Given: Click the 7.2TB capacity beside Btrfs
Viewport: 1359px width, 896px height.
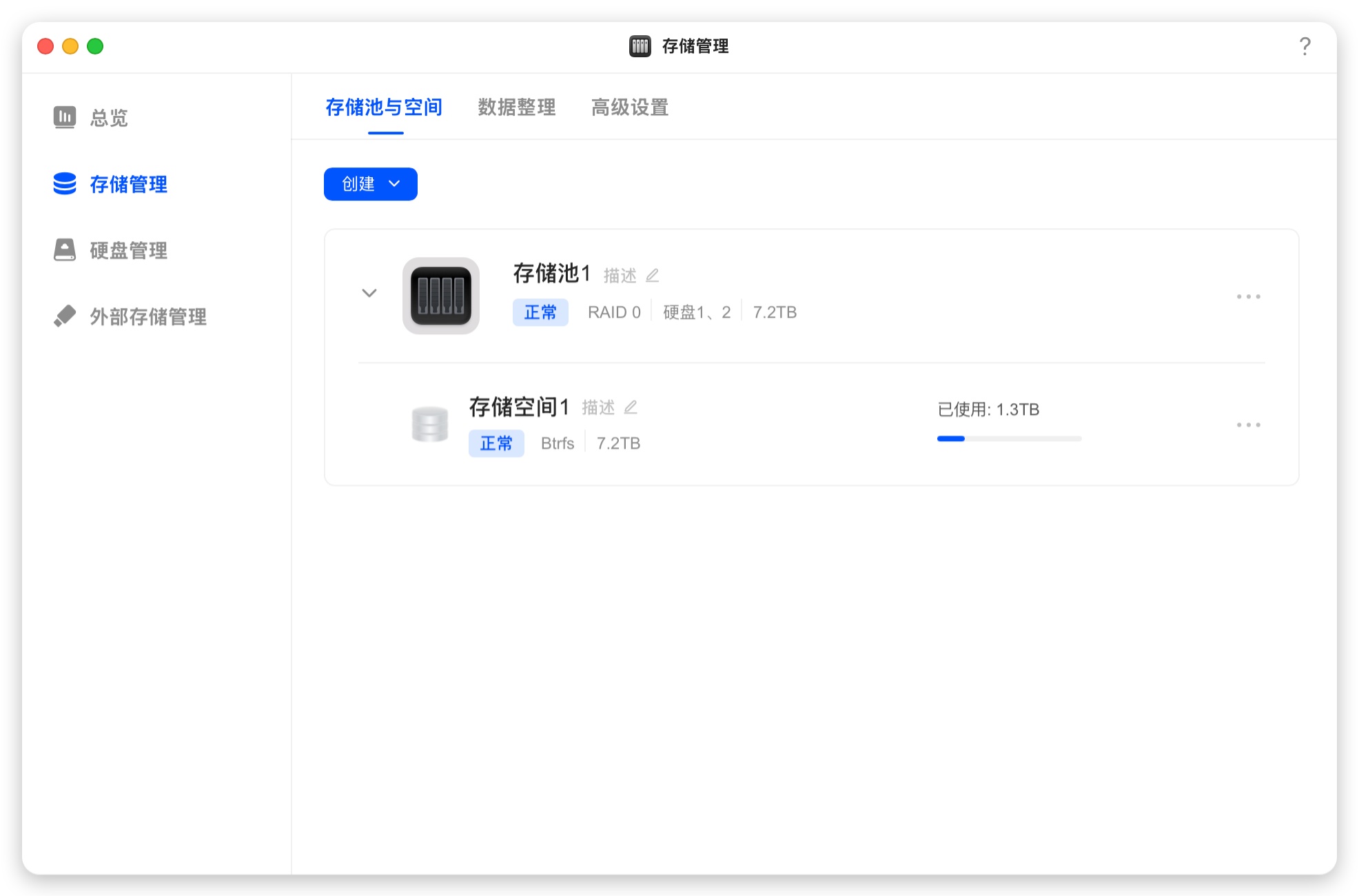Looking at the screenshot, I should click(x=618, y=443).
